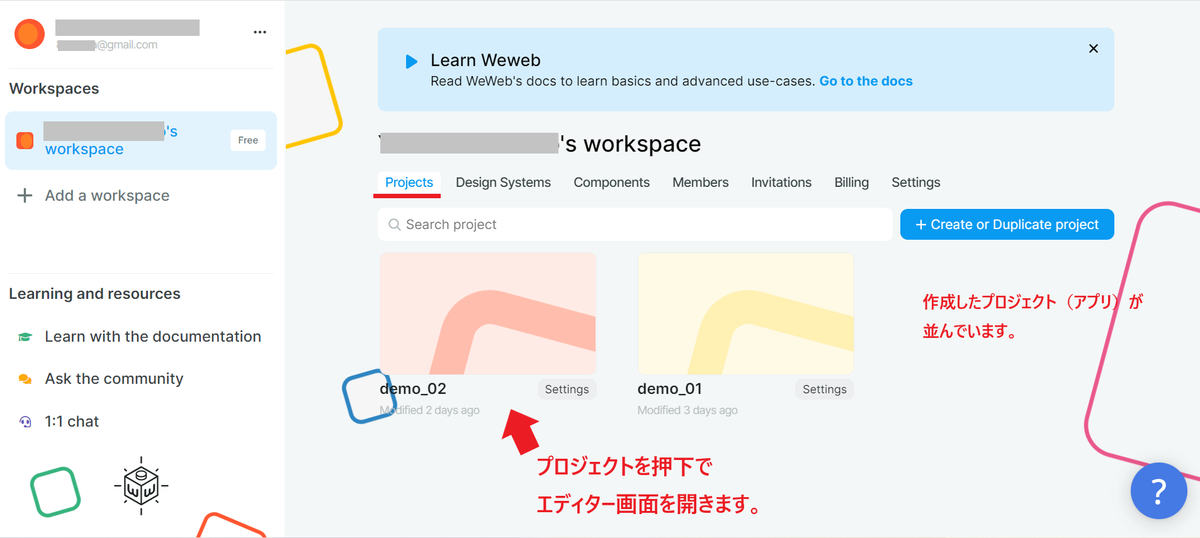
Task: Click the graduation cap documentation icon
Action: pos(25,337)
